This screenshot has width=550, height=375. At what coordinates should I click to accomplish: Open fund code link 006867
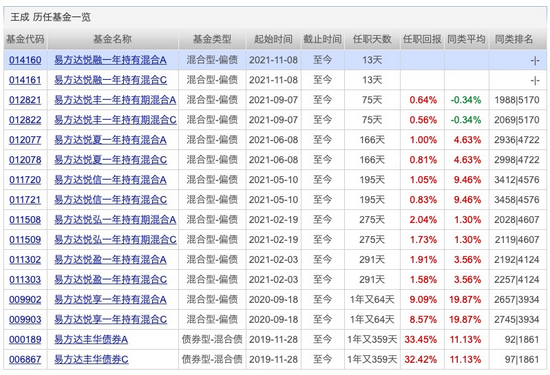point(25,360)
